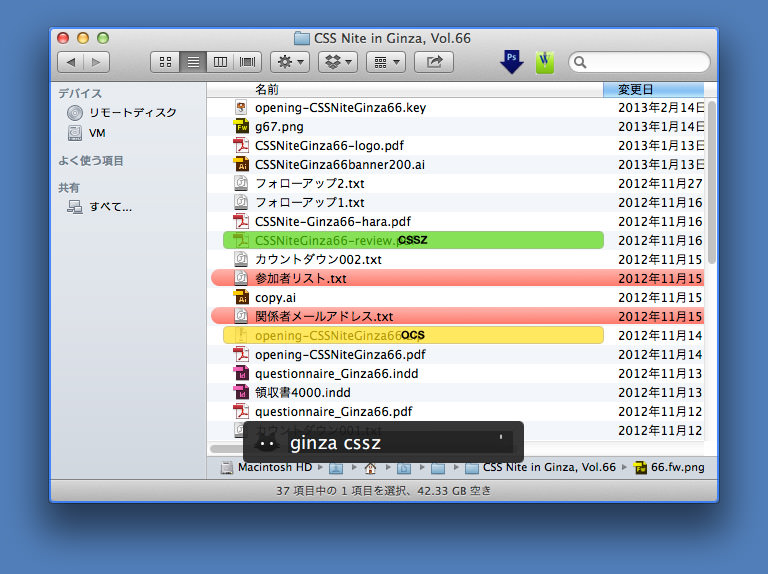The image size is (768, 574).
Task: Click the vertical scrollbar of file list
Action: (711, 183)
